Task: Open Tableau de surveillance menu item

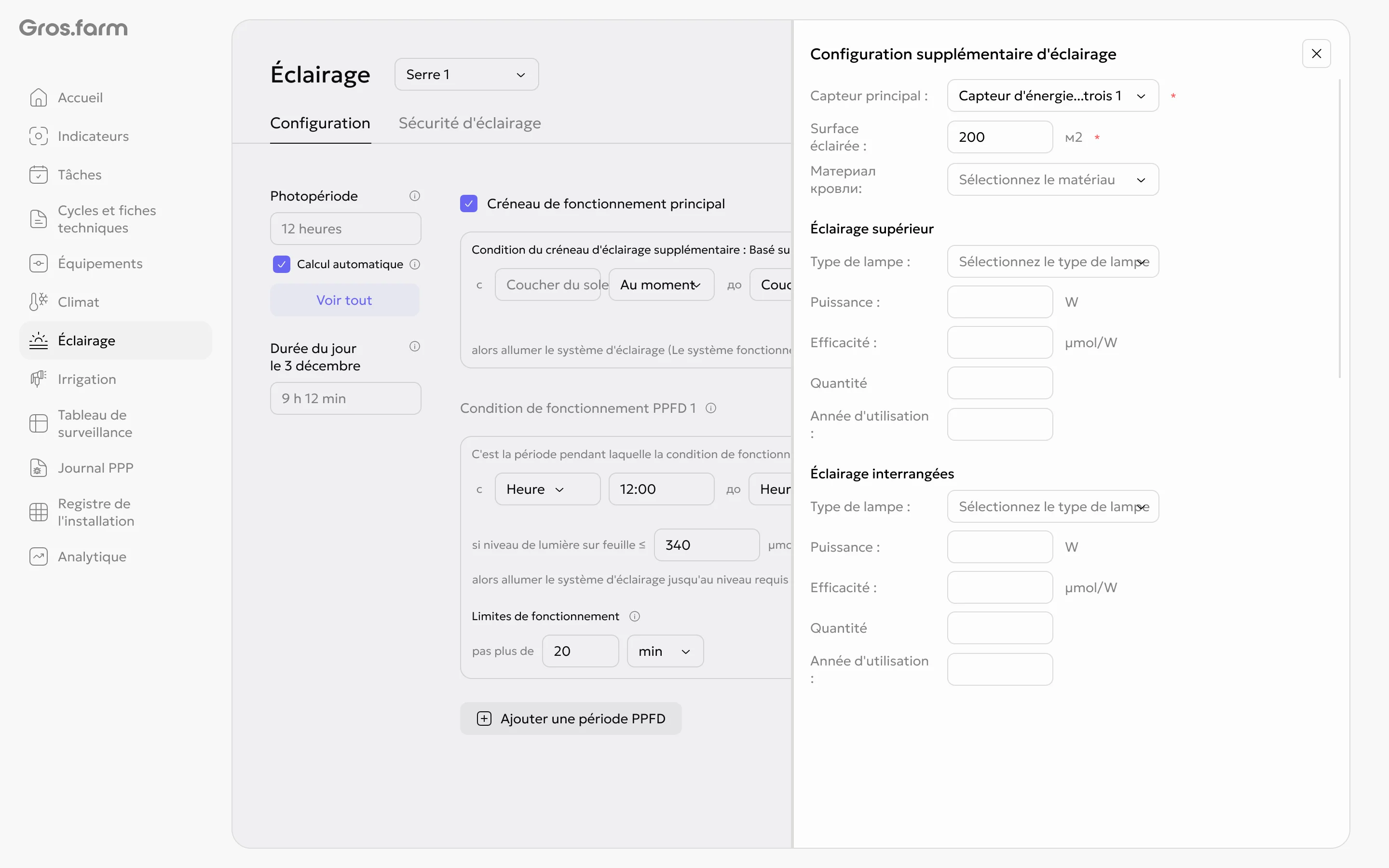Action: tap(115, 424)
